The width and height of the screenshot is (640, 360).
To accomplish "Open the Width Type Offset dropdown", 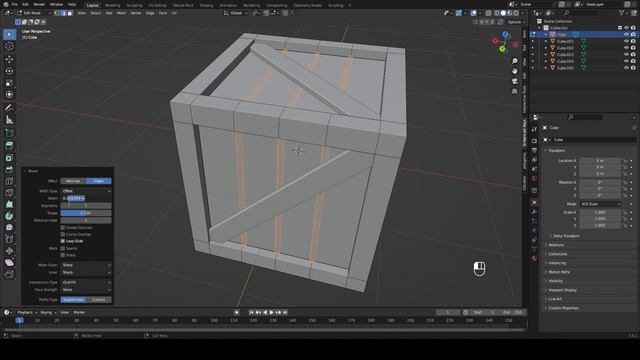I will (x=86, y=191).
